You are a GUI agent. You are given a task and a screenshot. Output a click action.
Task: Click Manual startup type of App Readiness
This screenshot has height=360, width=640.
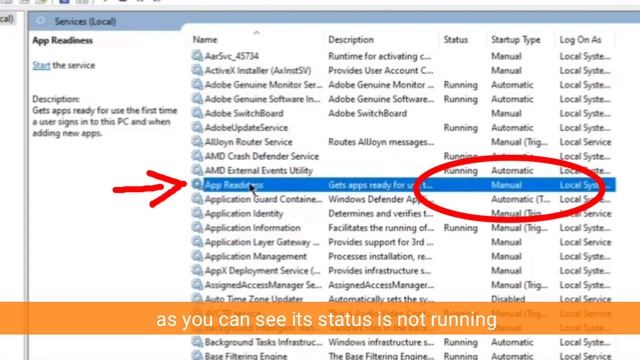click(506, 185)
